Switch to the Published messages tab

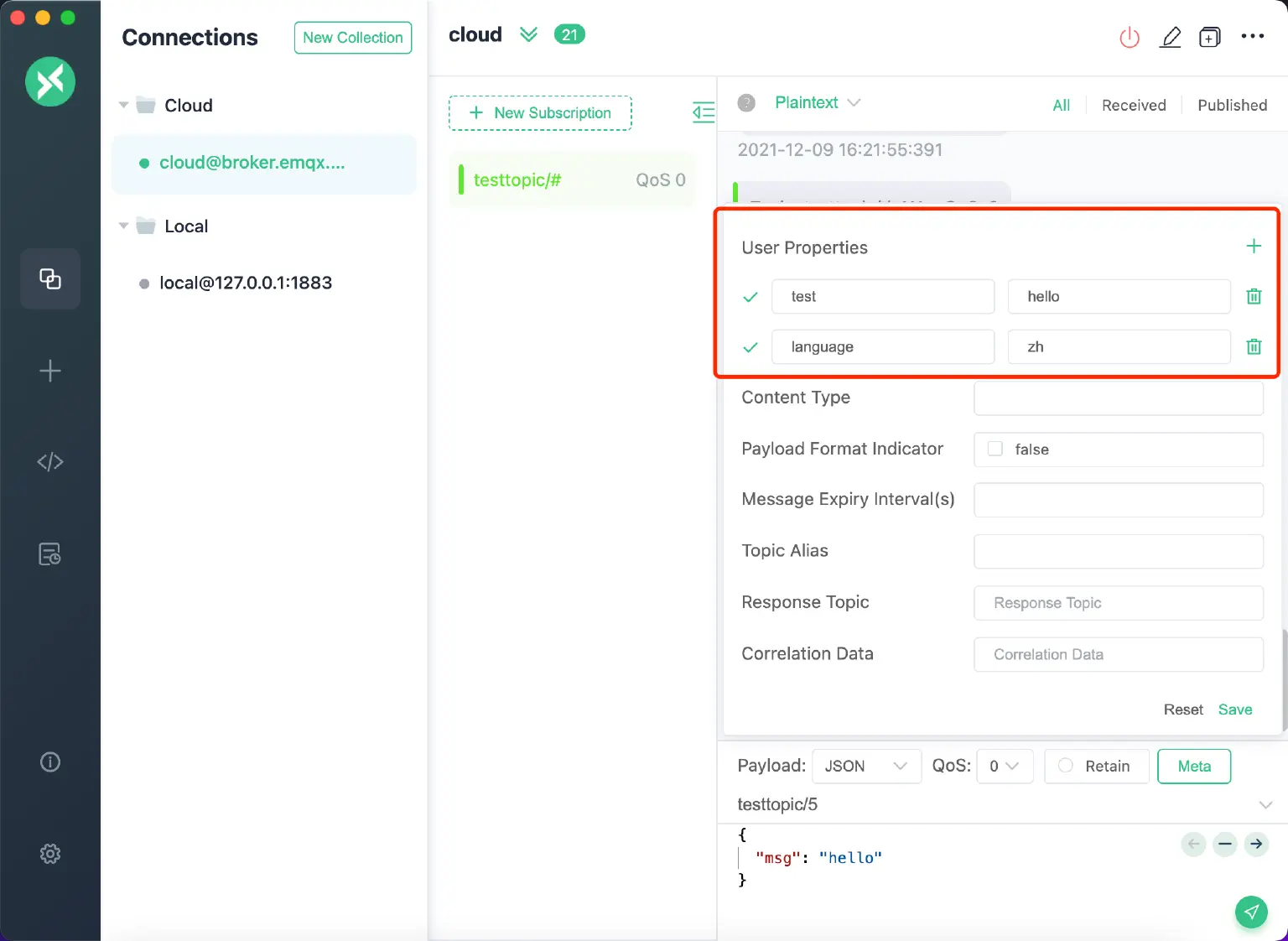pos(1232,105)
